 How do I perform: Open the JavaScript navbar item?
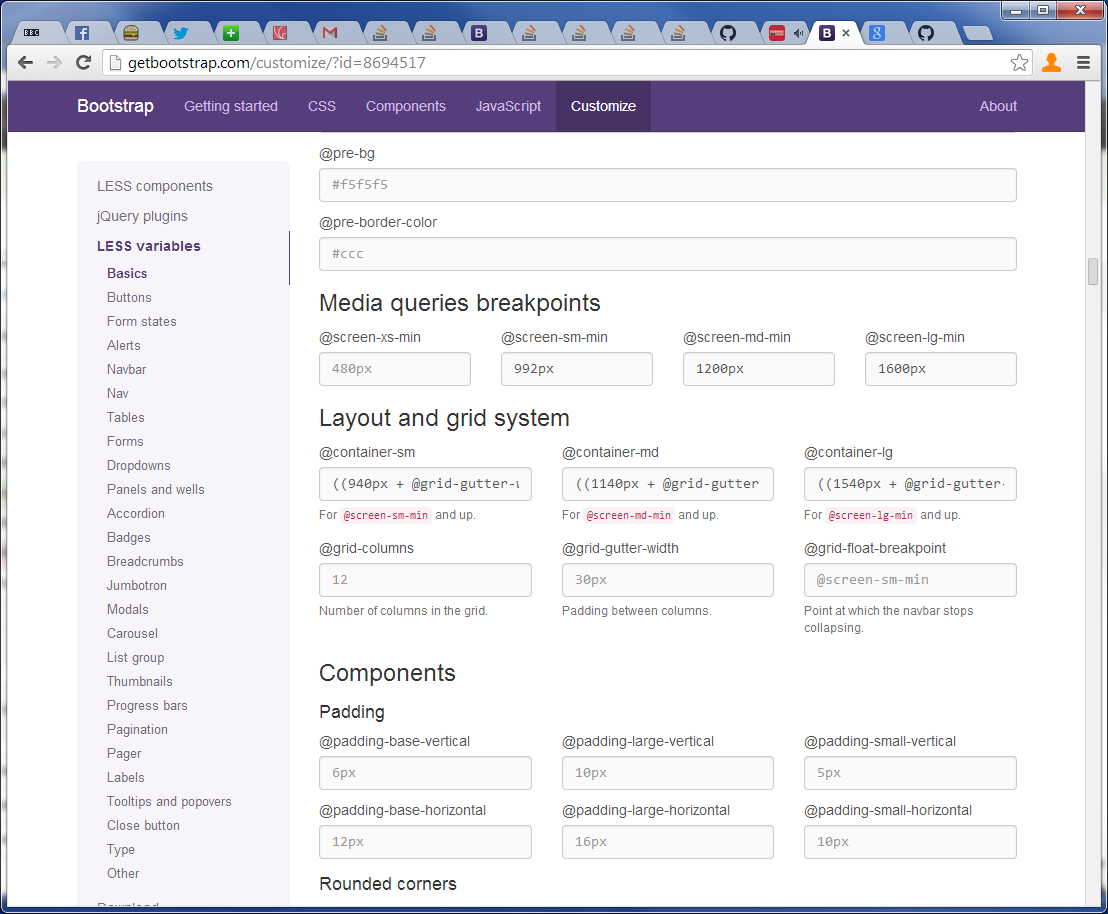(508, 106)
